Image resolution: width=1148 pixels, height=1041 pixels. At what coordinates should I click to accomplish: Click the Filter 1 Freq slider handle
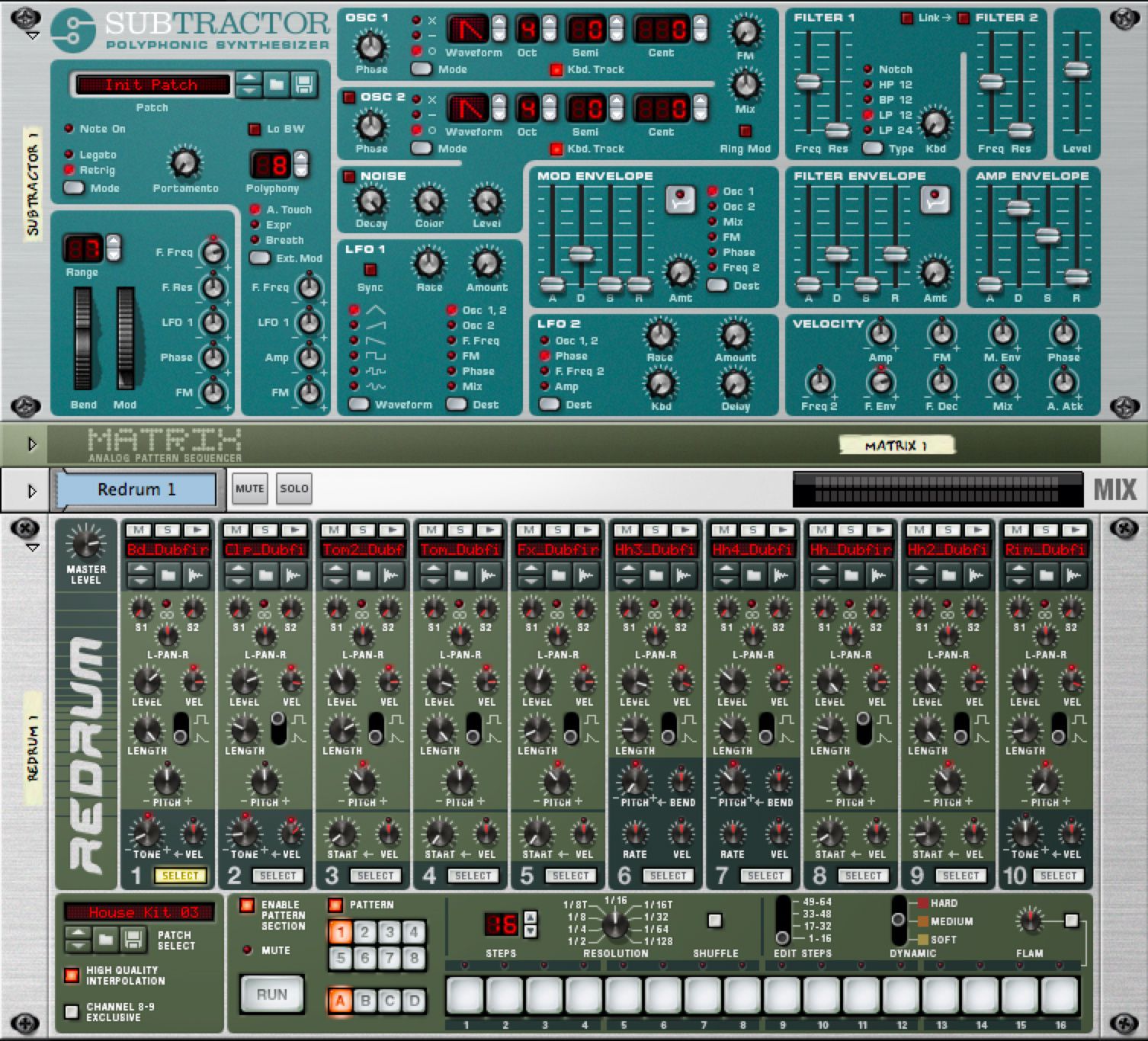point(808,81)
